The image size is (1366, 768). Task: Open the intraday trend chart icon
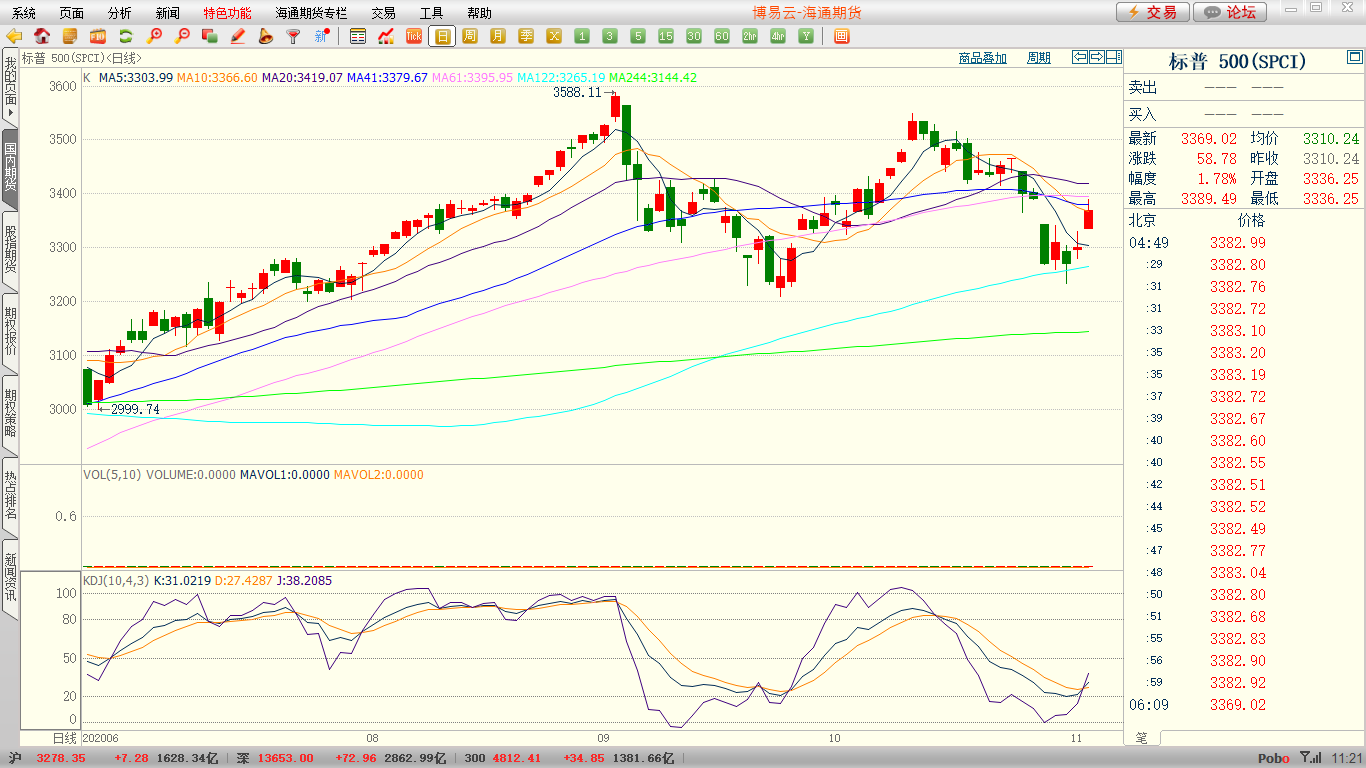(386, 36)
